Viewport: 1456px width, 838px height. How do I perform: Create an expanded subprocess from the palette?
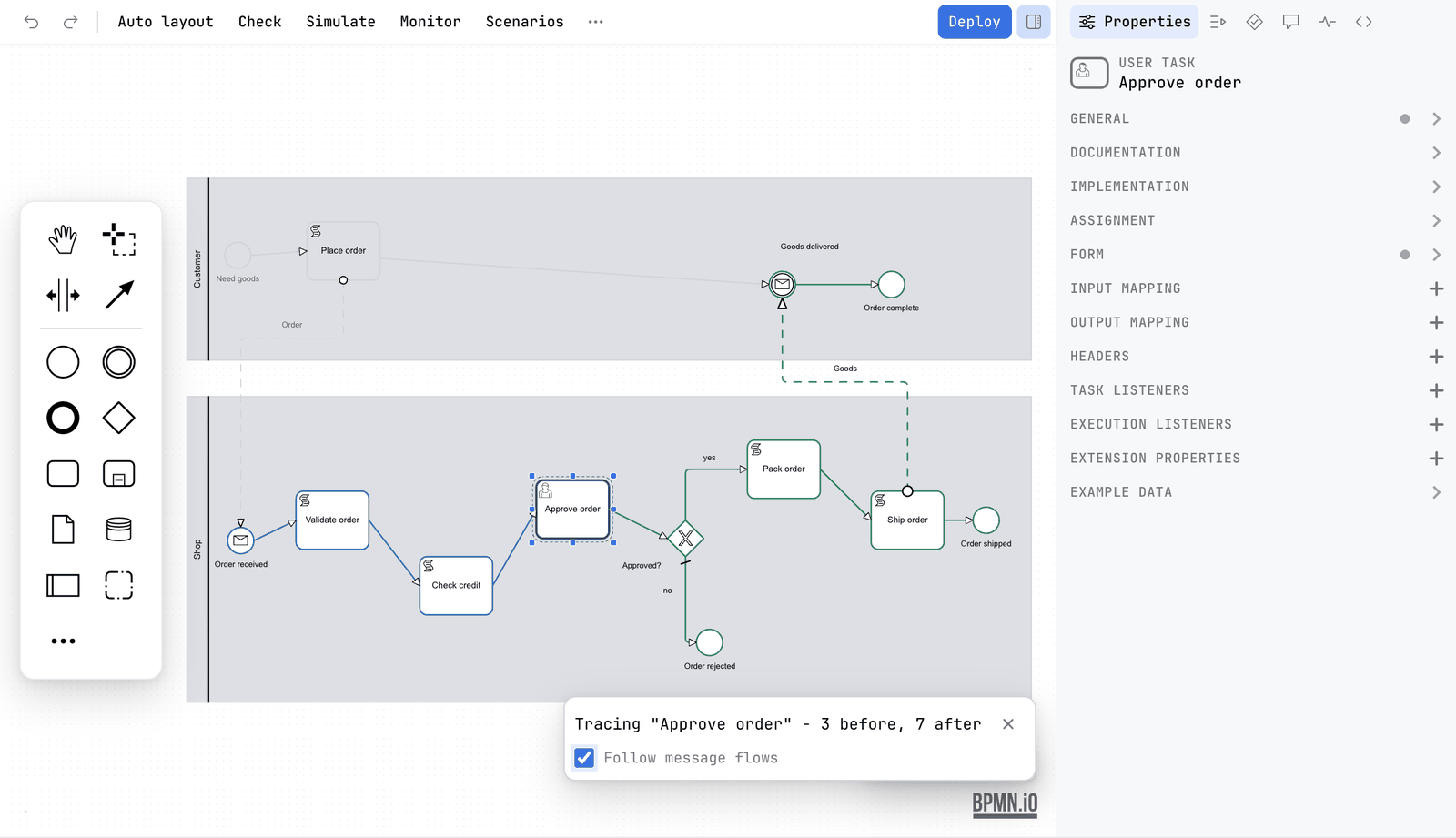point(119,474)
